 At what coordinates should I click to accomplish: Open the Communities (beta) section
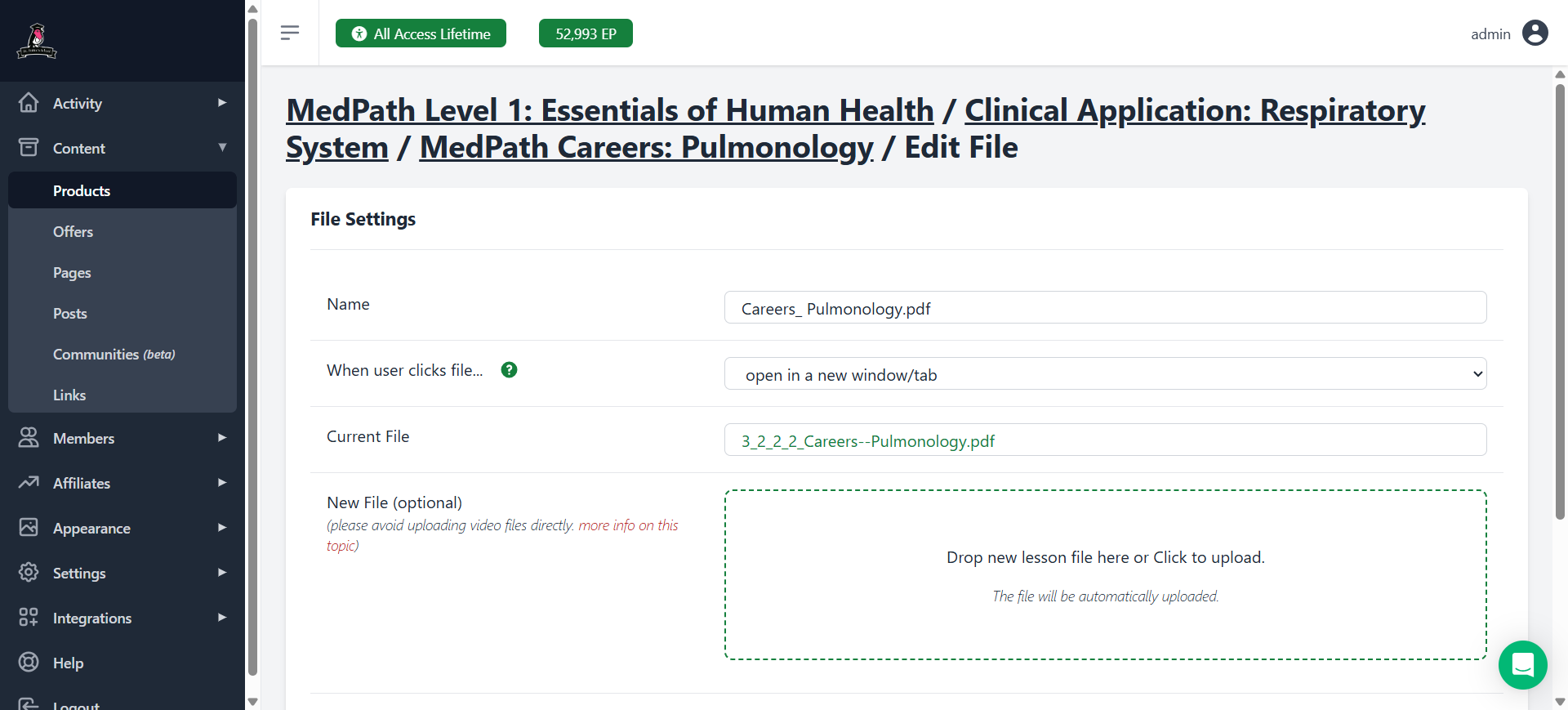click(x=98, y=354)
